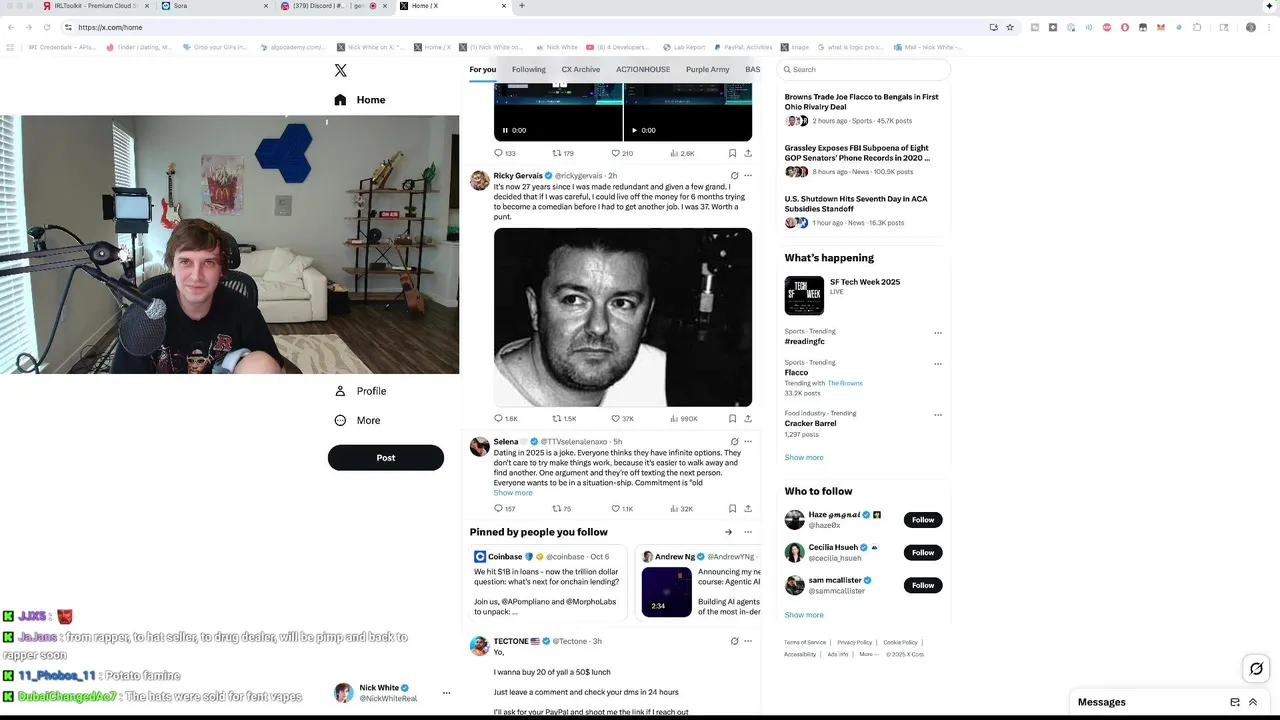Open more menu for Flacco trend
The width and height of the screenshot is (1280, 720).
click(938, 364)
